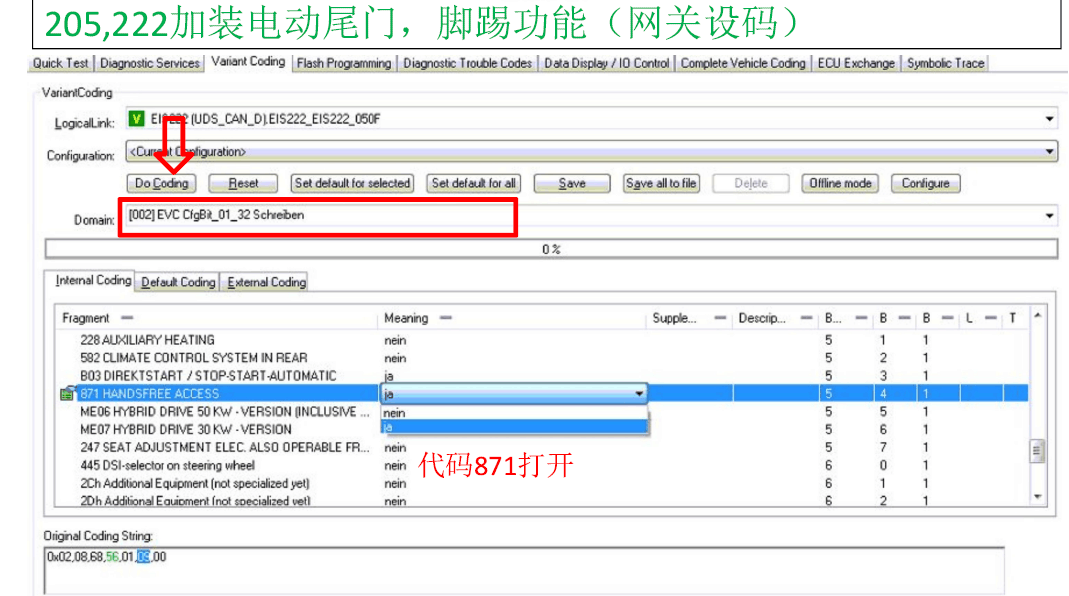Screen dimensions: 1069x596
Task: Open the Configure button
Action: [925, 184]
